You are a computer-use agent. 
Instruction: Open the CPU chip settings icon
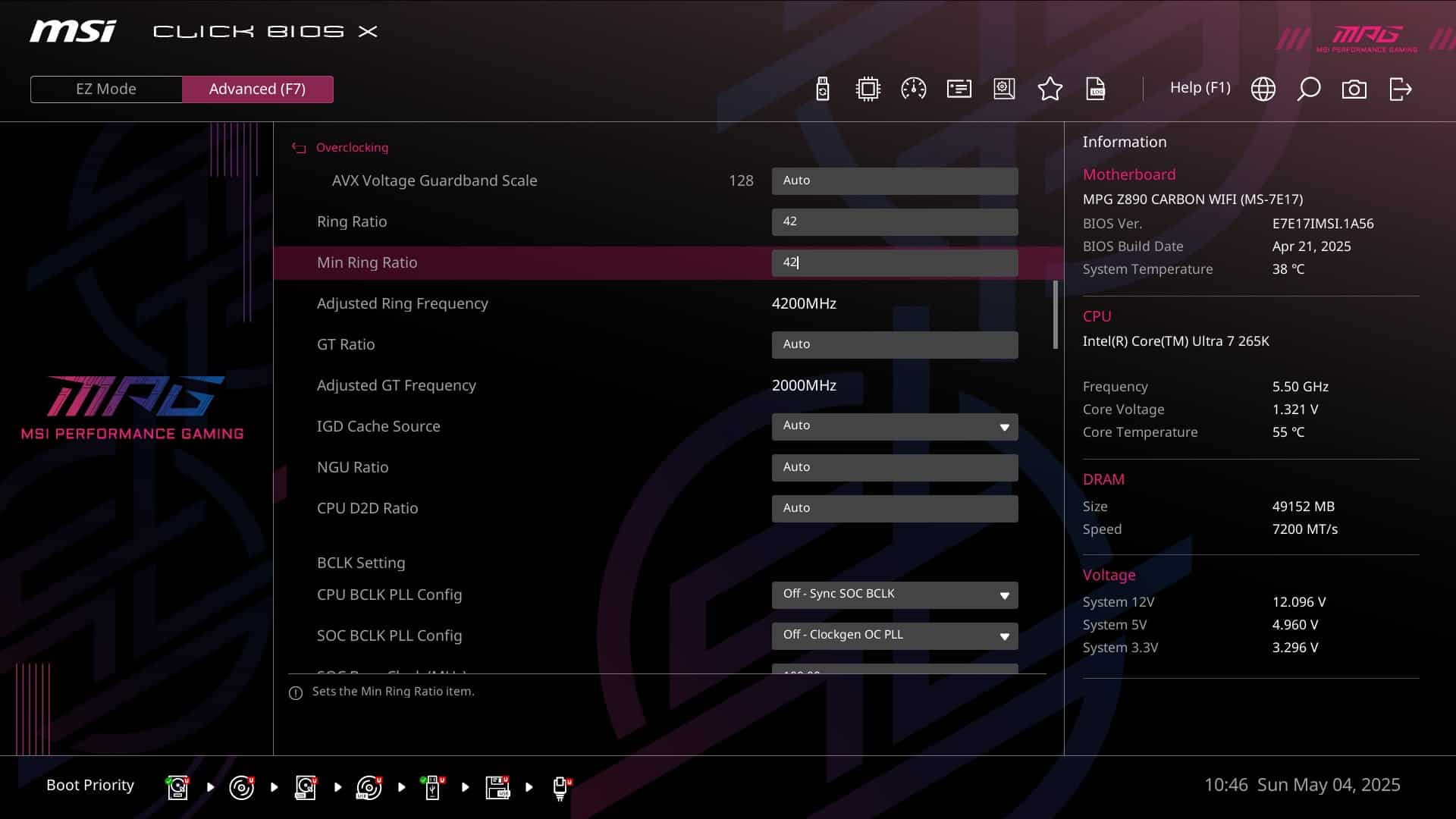click(x=868, y=89)
